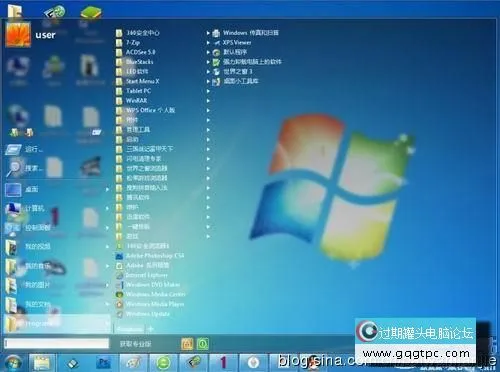Expand the Tablet PC row arrow
The width and height of the screenshot is (500, 372).
pos(208,91)
